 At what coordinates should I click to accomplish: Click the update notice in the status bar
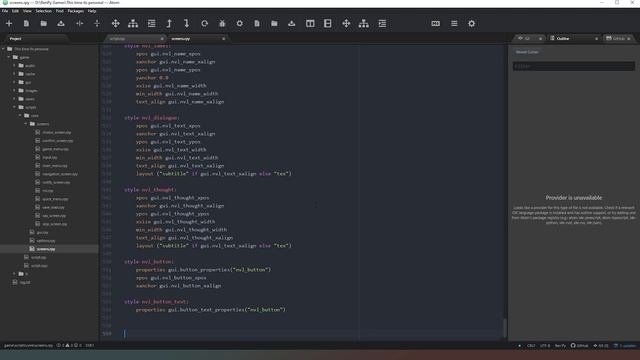pos(625,346)
